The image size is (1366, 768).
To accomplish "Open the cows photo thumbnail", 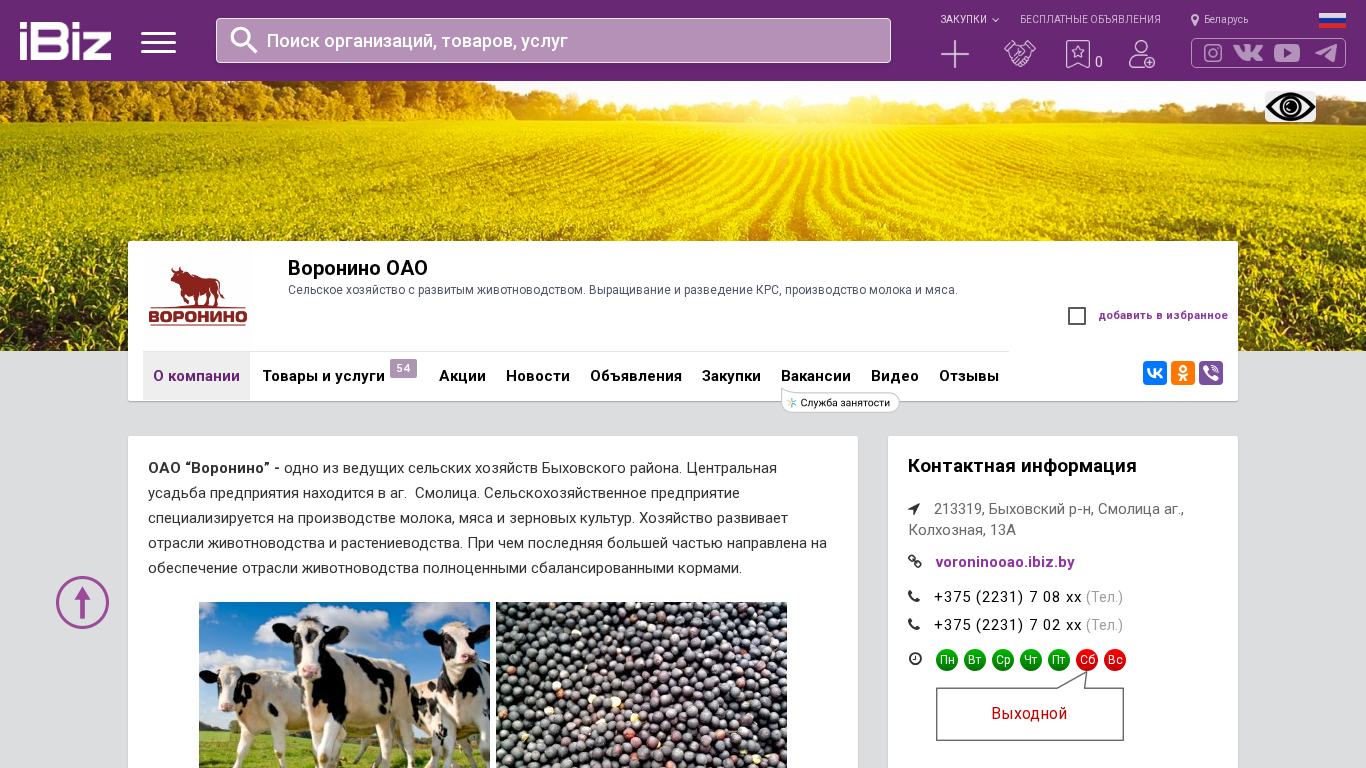I will (x=344, y=685).
